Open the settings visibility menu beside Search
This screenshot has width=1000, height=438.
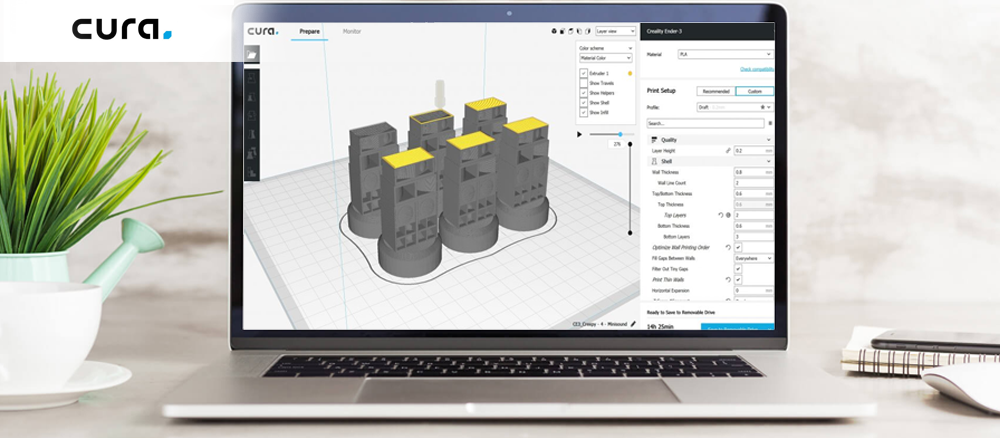(770, 123)
